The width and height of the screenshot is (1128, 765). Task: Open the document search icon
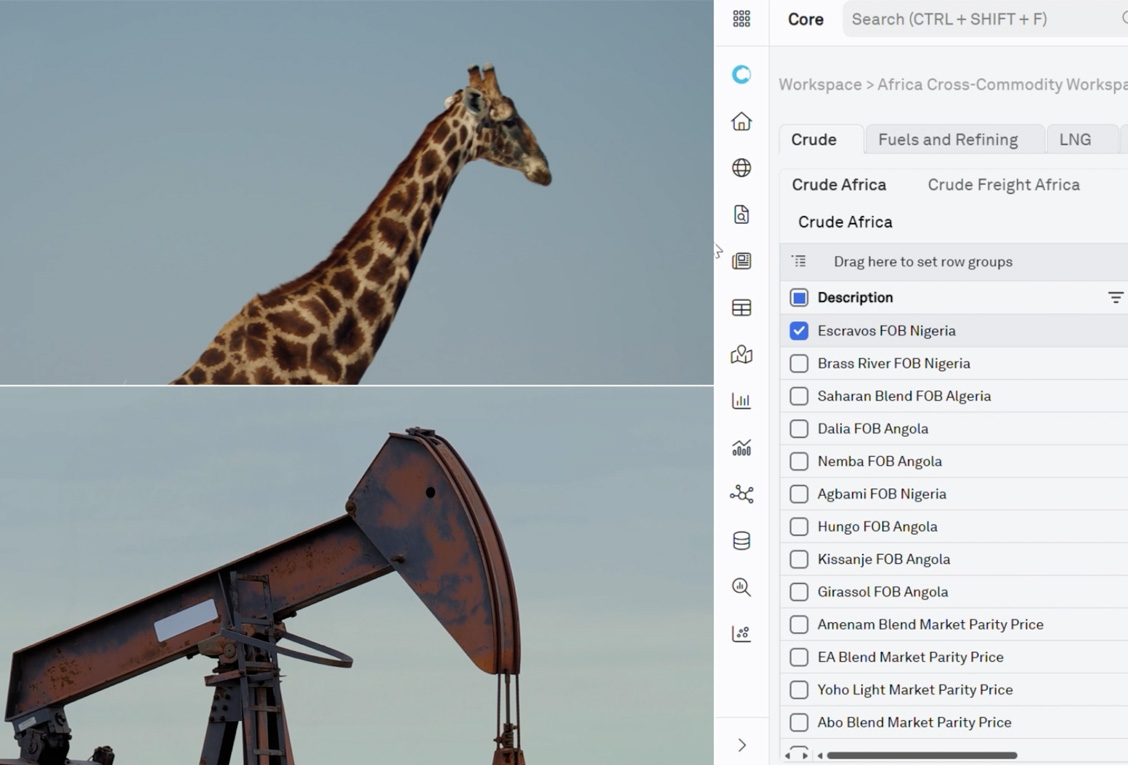pyautogui.click(x=742, y=214)
